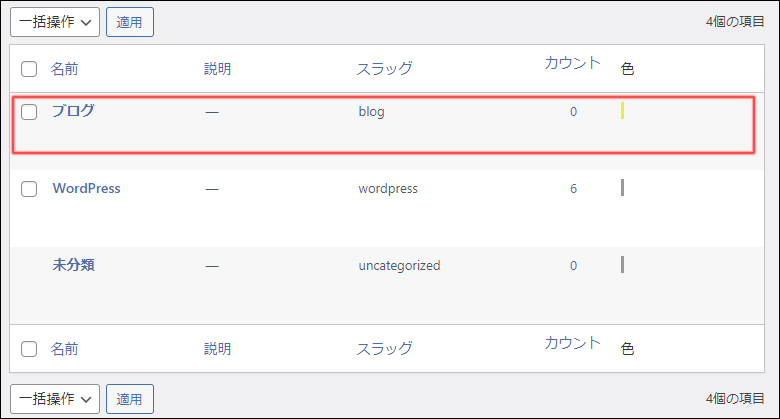Toggle the select-all checkbox in the table footer
Image resolution: width=780 pixels, height=419 pixels.
pos(29,349)
